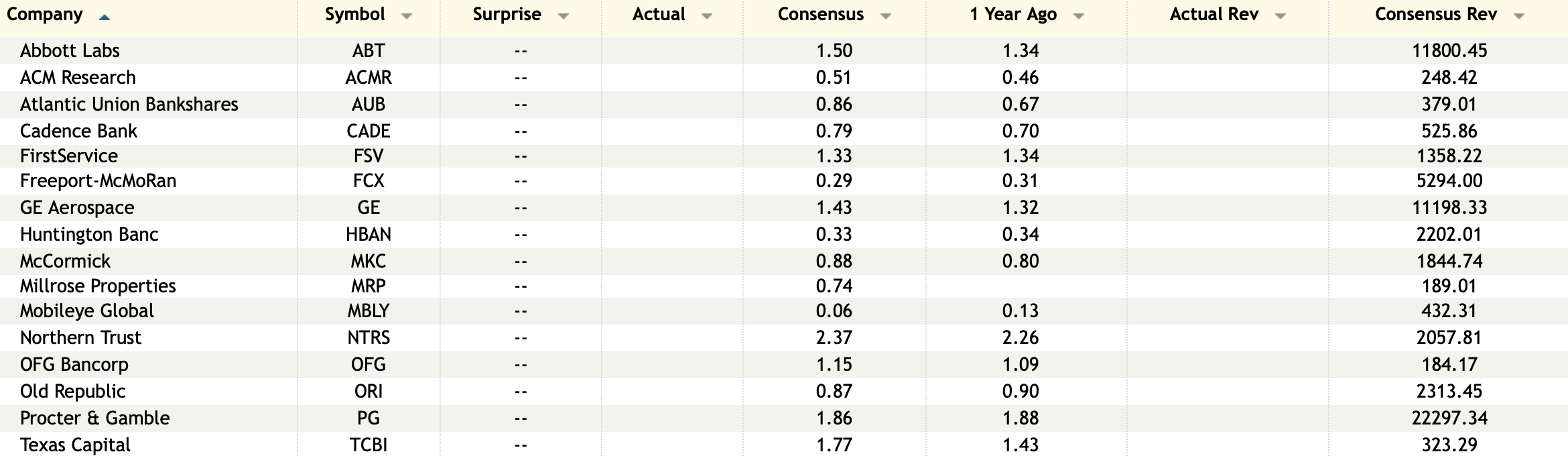1568x456 pixels.
Task: Click the Consensus column sort arrow
Action: 885,17
